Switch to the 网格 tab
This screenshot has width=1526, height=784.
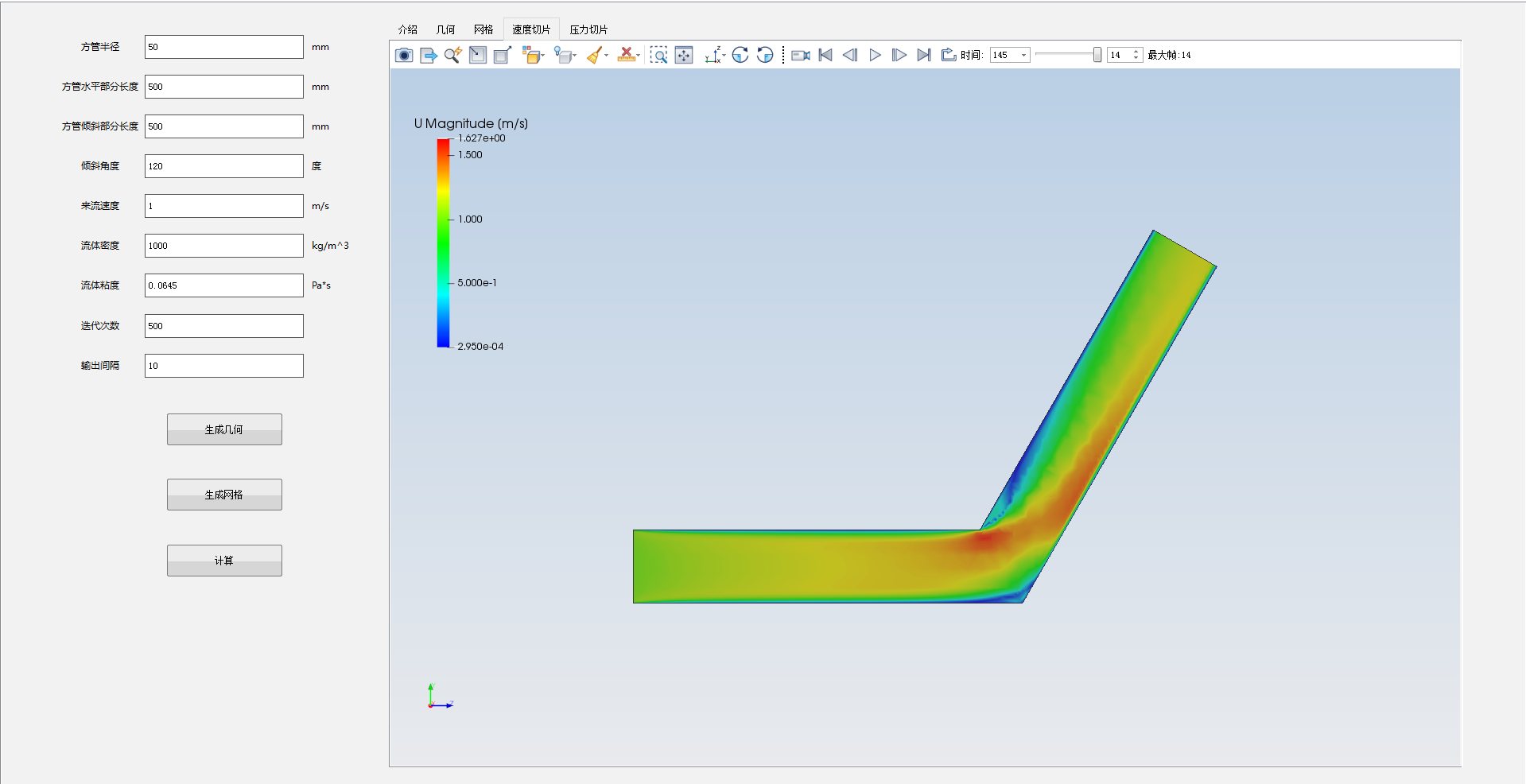point(483,29)
